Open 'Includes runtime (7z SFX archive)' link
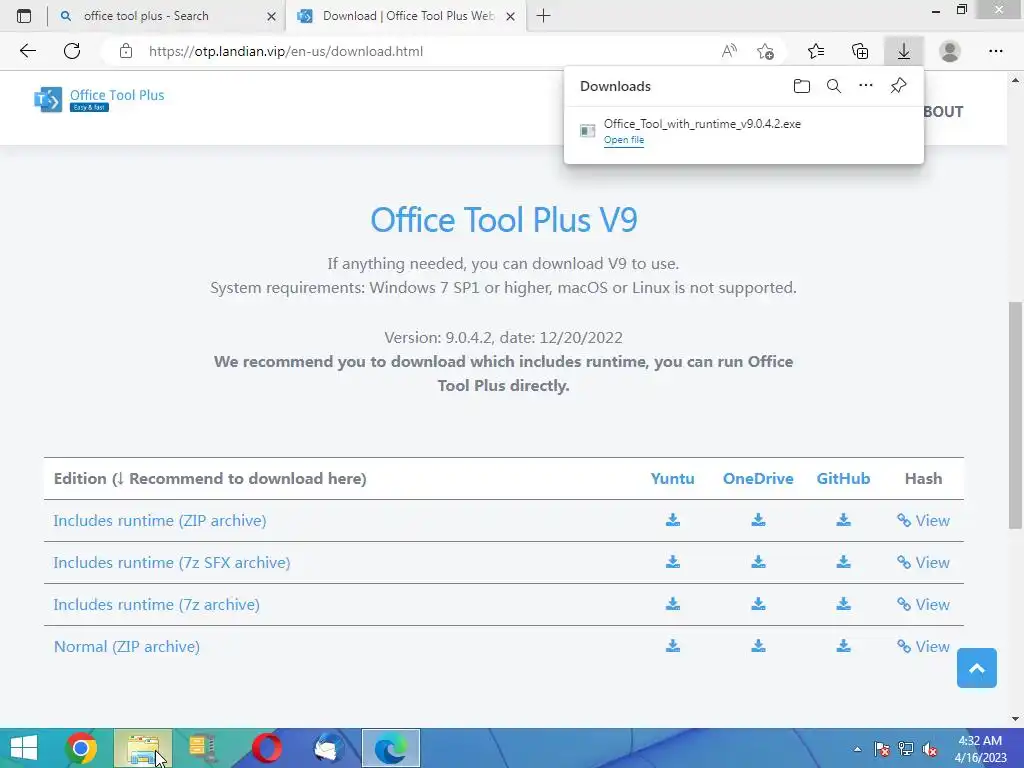This screenshot has width=1024, height=768. 172,562
